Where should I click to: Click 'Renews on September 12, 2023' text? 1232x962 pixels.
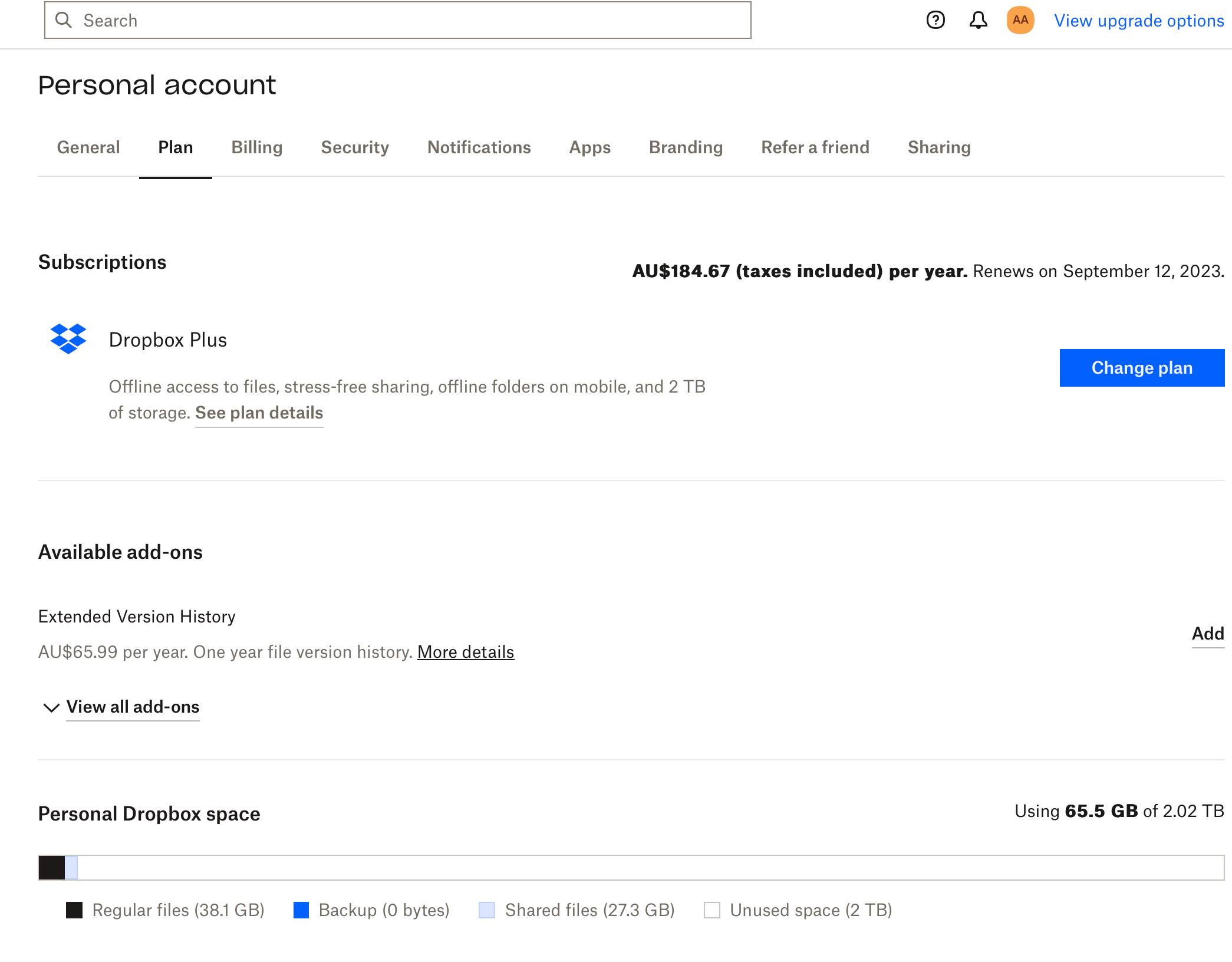(x=1098, y=271)
